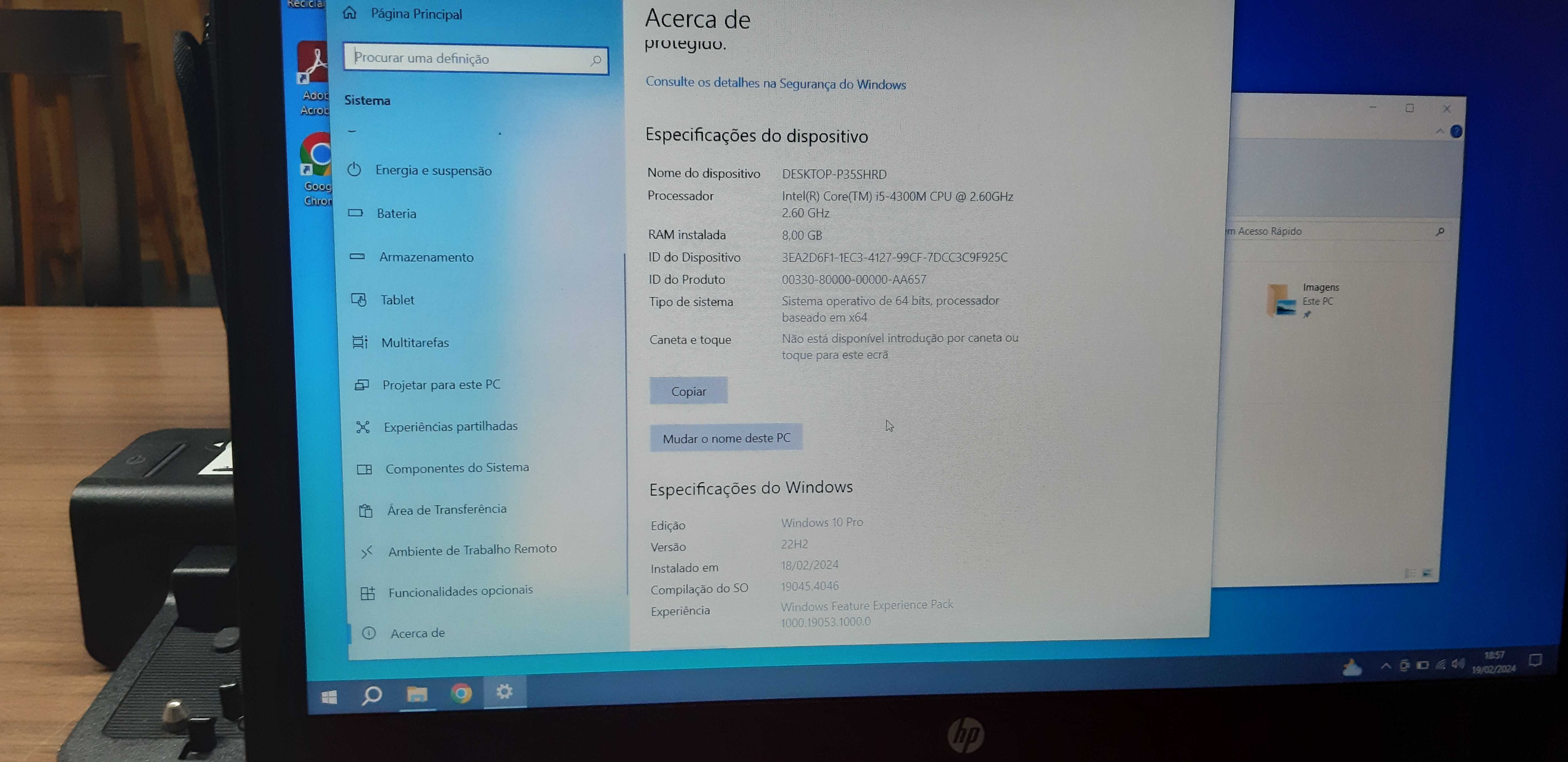Click the Copiar button under device specifications
This screenshot has width=1568, height=762.
pyautogui.click(x=688, y=391)
